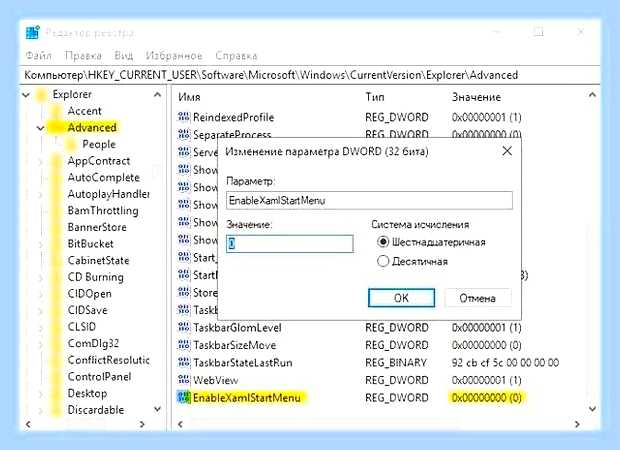Viewport: 620px width, 450px height.
Task: Click the TaskbarSizeMove value icon
Action: coord(184,345)
